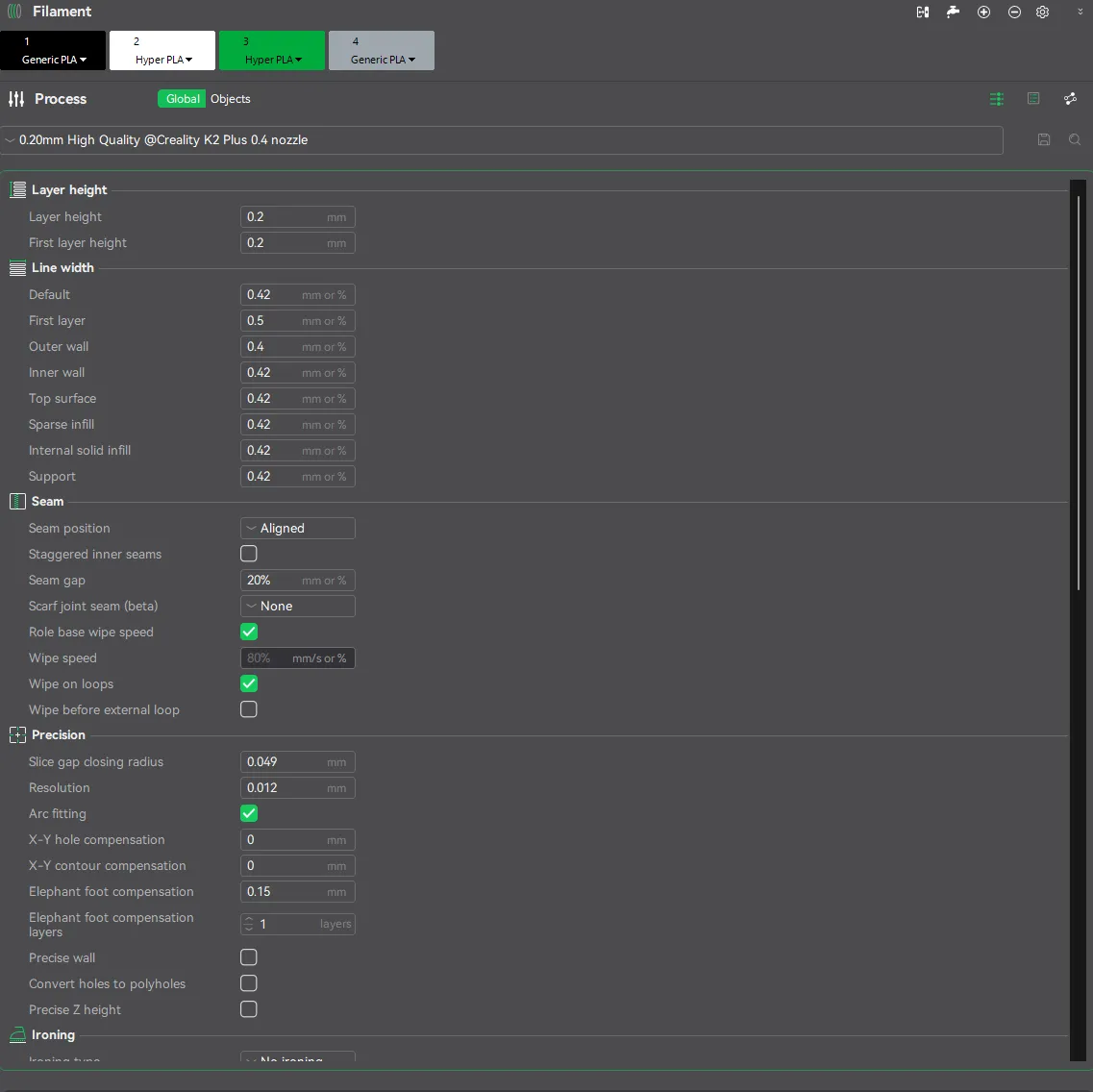Select the Global tab
The height and width of the screenshot is (1092, 1093).
click(x=183, y=99)
